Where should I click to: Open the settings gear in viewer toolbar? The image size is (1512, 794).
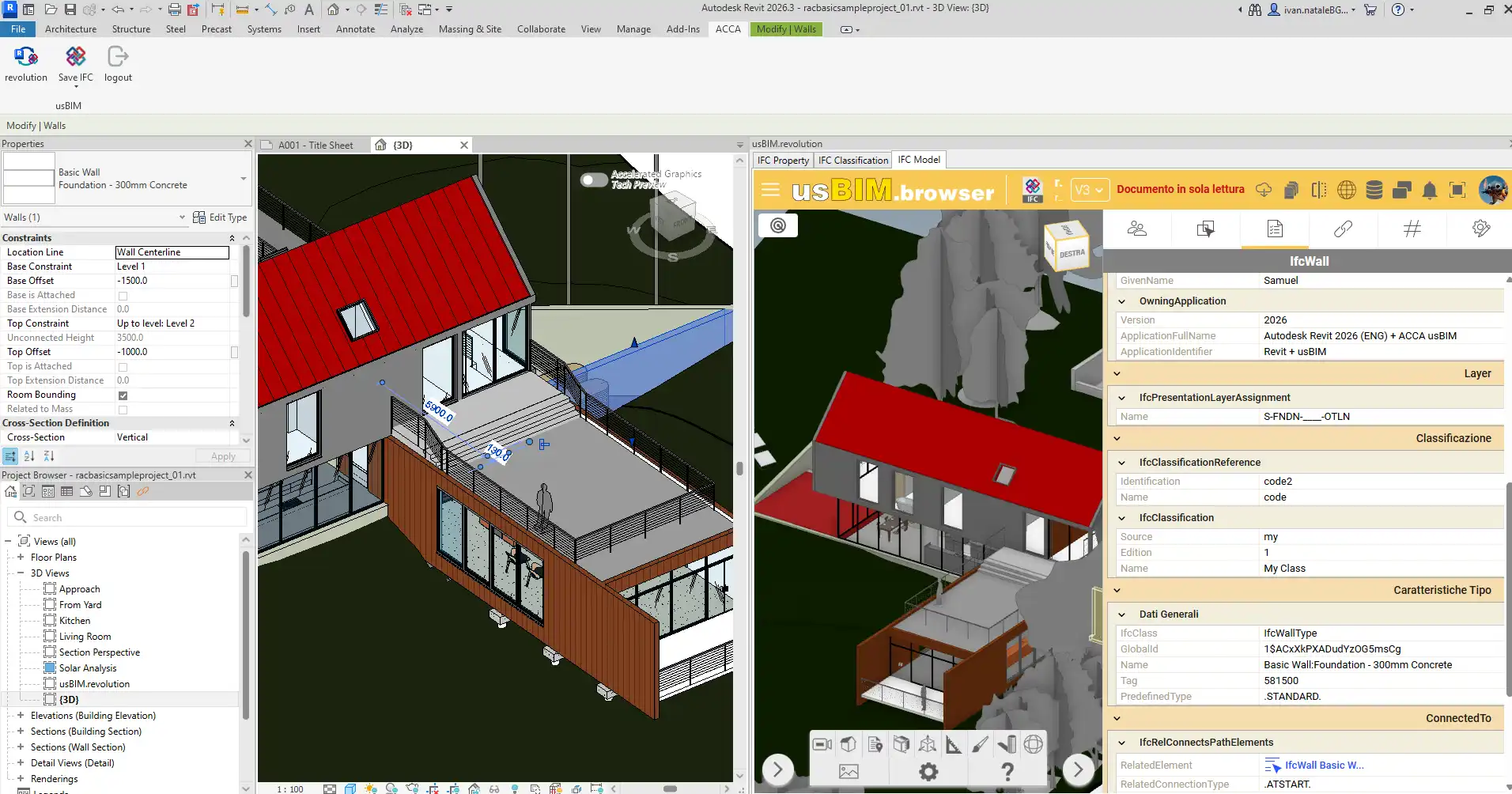tap(928, 771)
